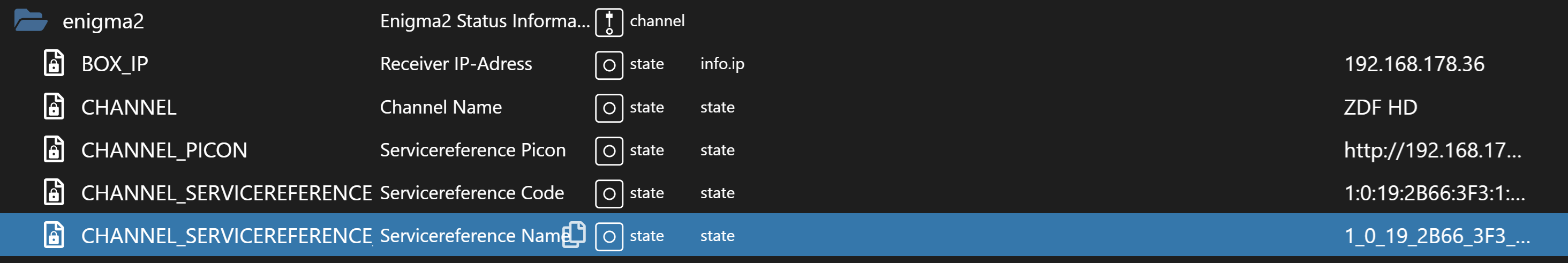This screenshot has height=263, width=1568.
Task: Select the enigma2 tree item
Action: coord(103,21)
